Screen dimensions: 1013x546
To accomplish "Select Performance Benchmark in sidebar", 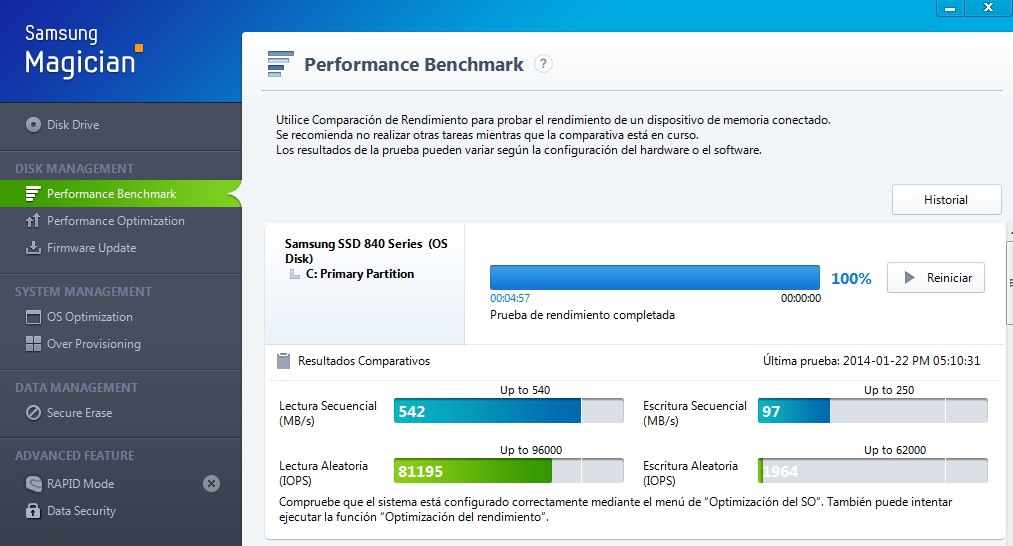I will click(x=120, y=194).
